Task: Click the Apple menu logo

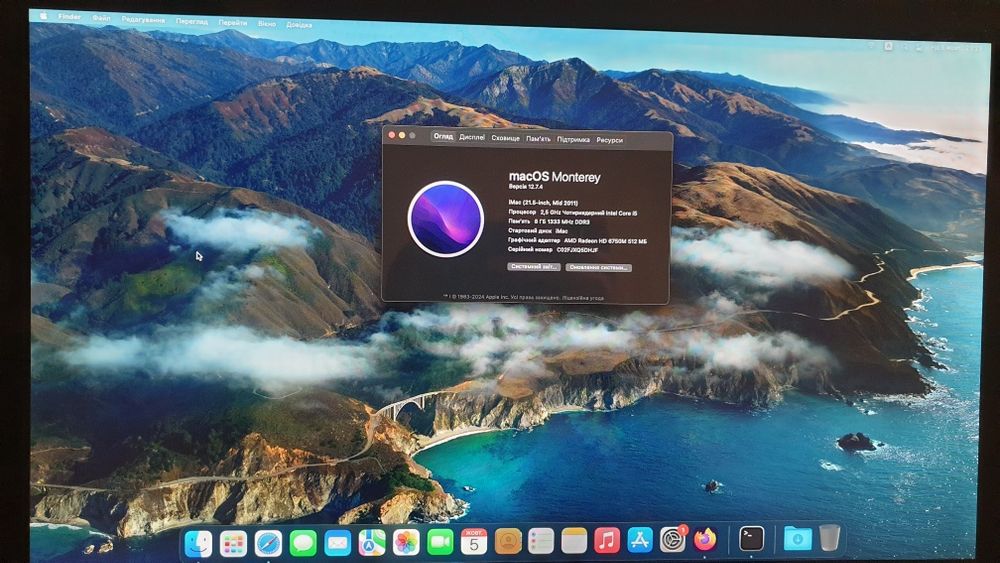Action: click(43, 15)
